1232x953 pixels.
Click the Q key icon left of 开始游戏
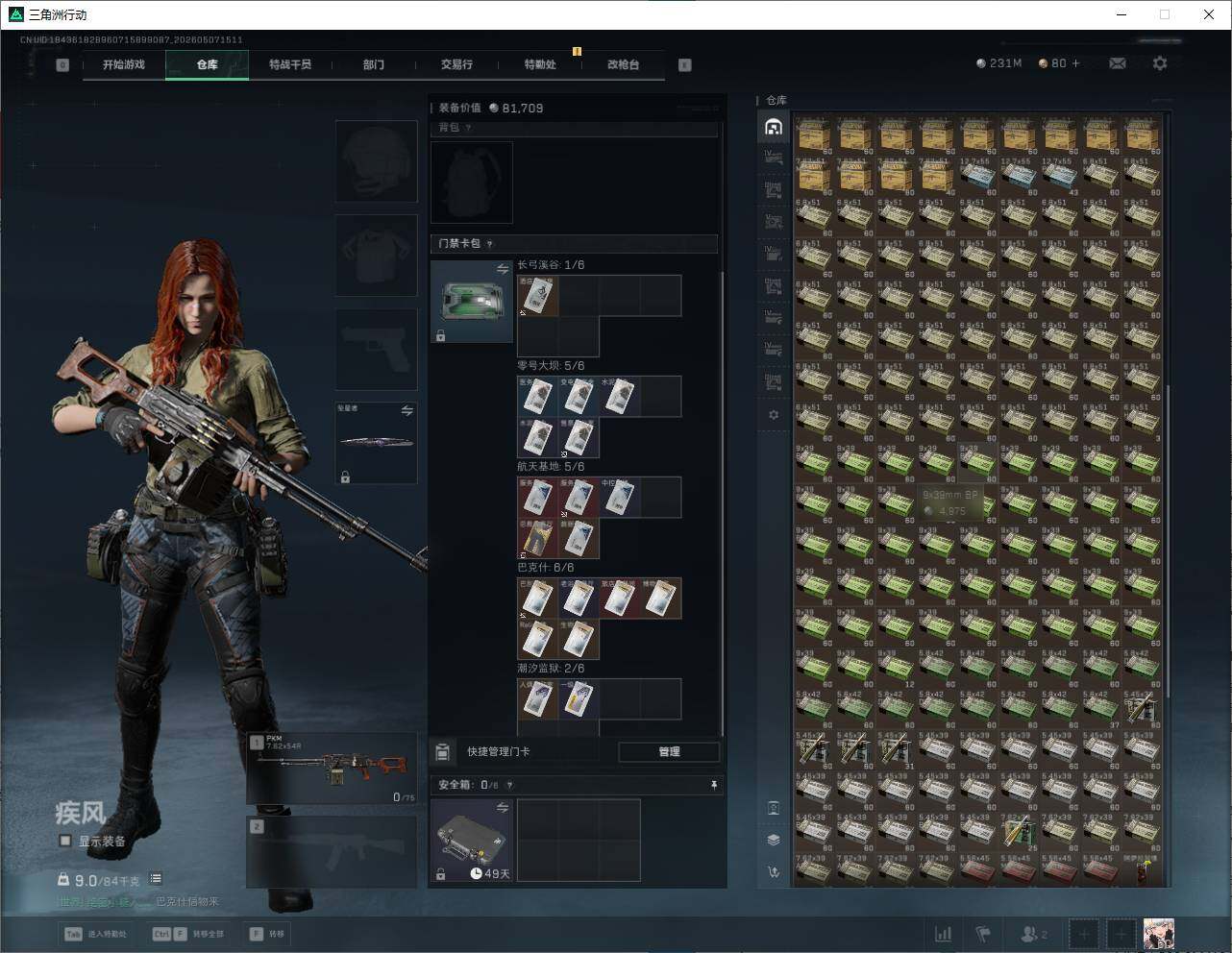click(x=62, y=65)
